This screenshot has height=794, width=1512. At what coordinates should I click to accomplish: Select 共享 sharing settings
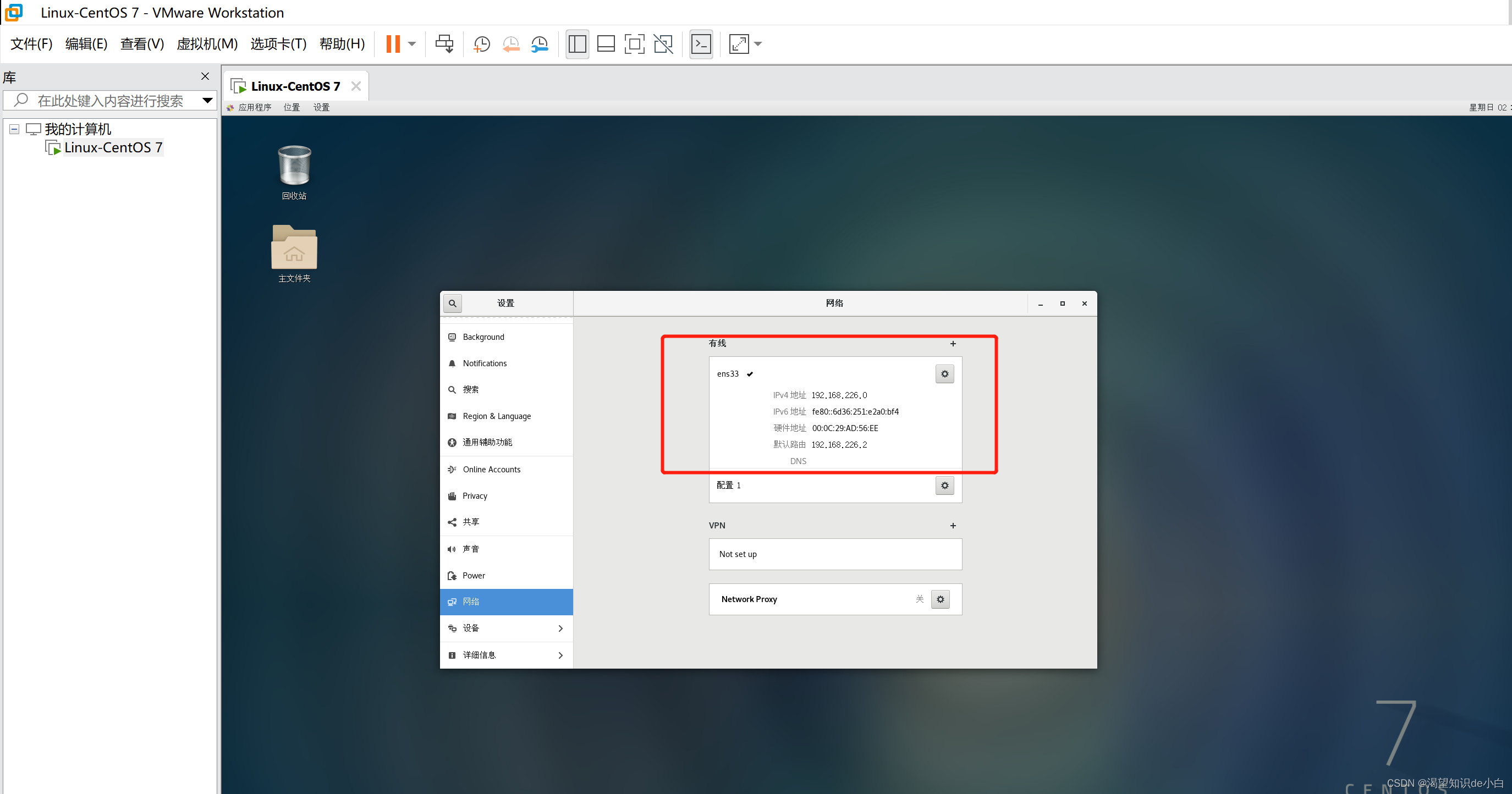pos(507,522)
